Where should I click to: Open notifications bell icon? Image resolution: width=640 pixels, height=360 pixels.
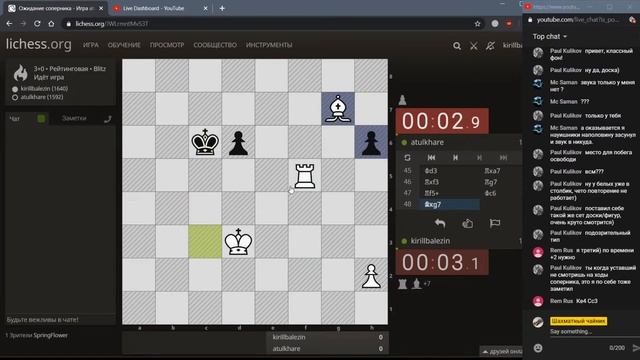490,46
